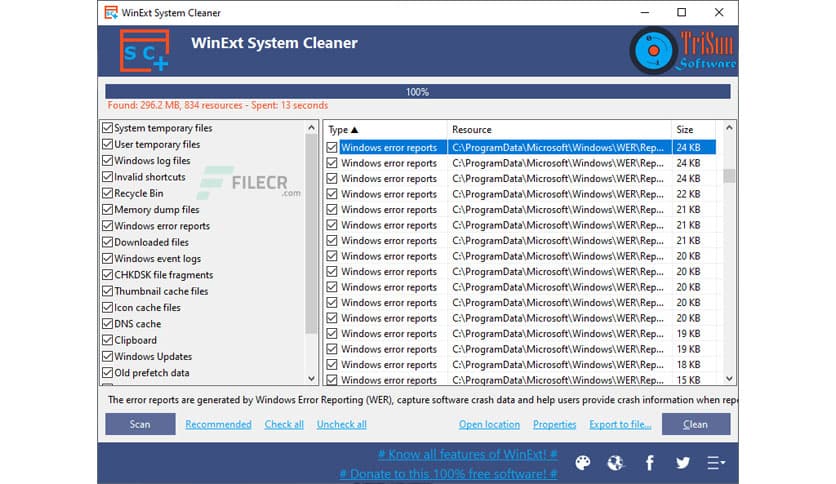Open the color theme palette icon
Screen dimensions: 836x484
[582, 463]
